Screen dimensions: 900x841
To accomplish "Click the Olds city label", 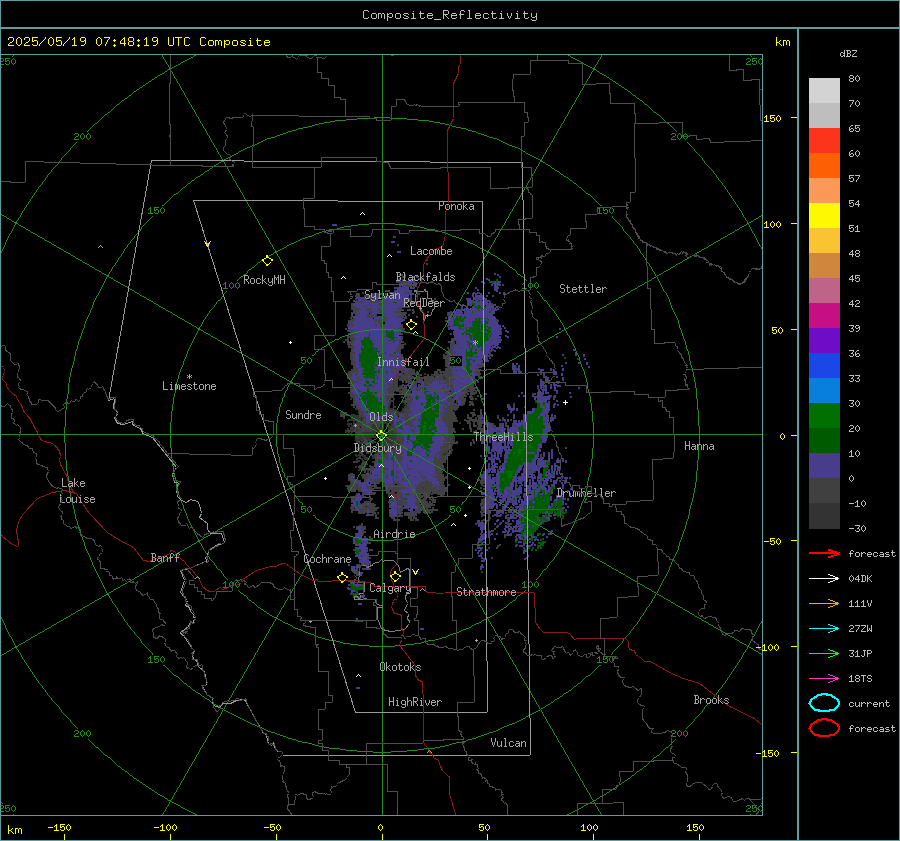I will (x=381, y=417).
